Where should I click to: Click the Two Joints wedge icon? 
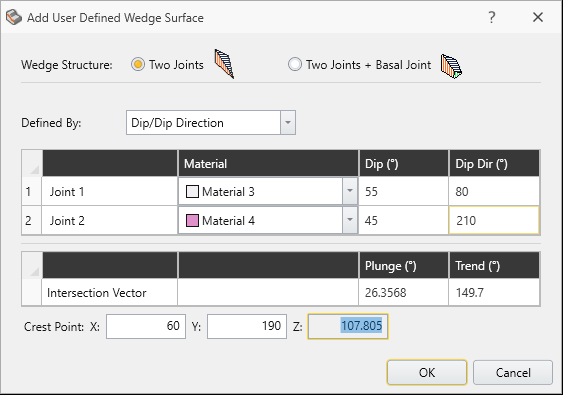(224, 64)
